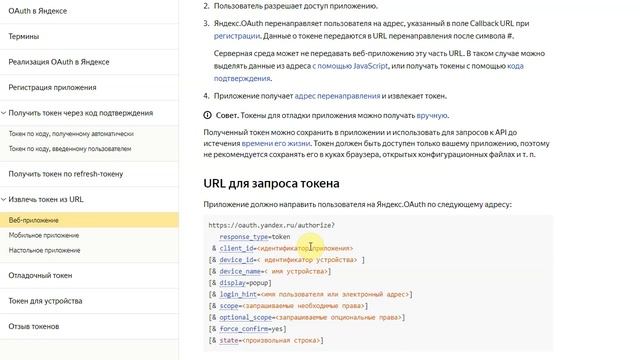The height and width of the screenshot is (360, 640).
Task: Open 'Получить токен по refresh-токену' item
Action: pyautogui.click(x=66, y=174)
